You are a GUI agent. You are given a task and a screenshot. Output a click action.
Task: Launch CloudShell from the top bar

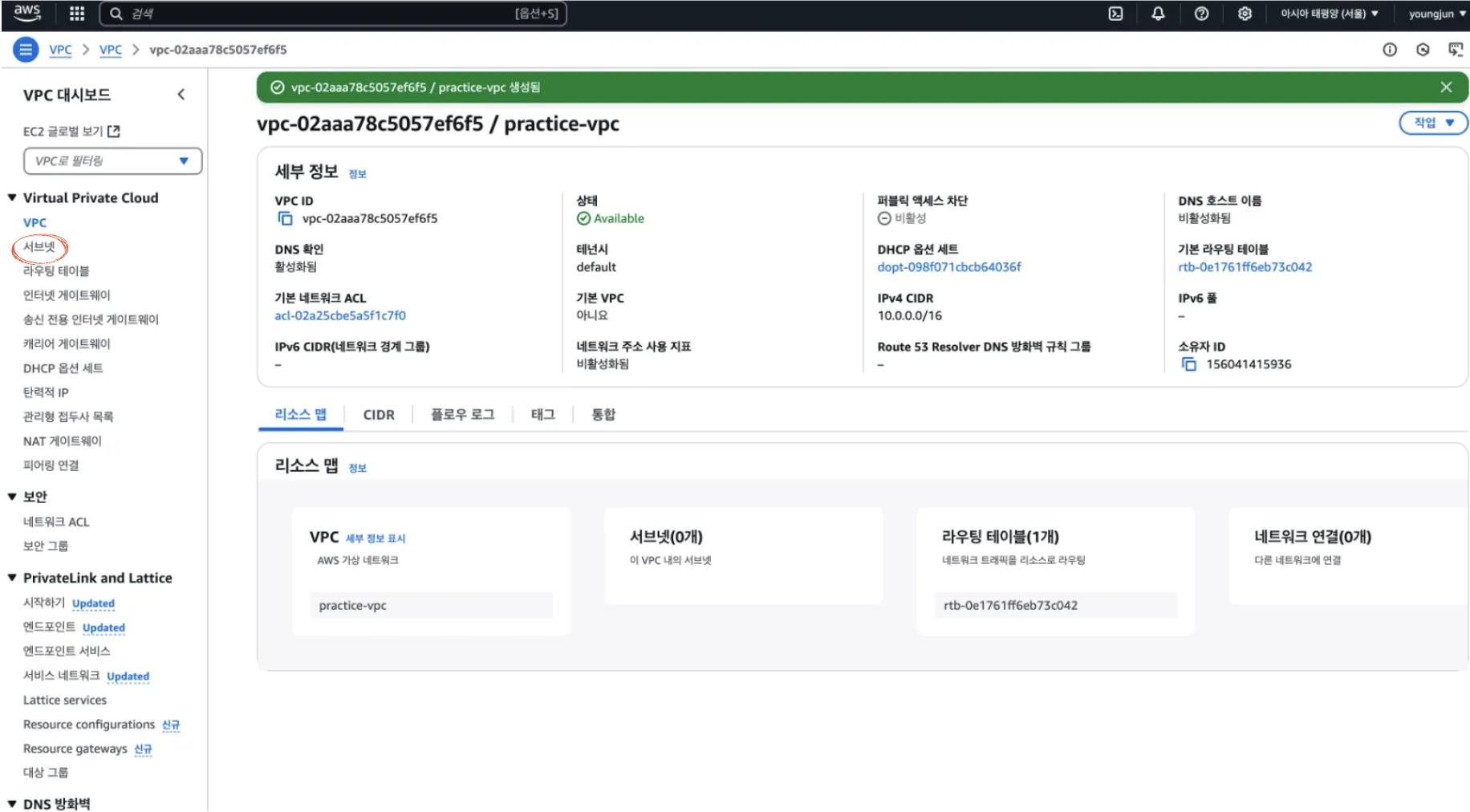tap(1115, 14)
